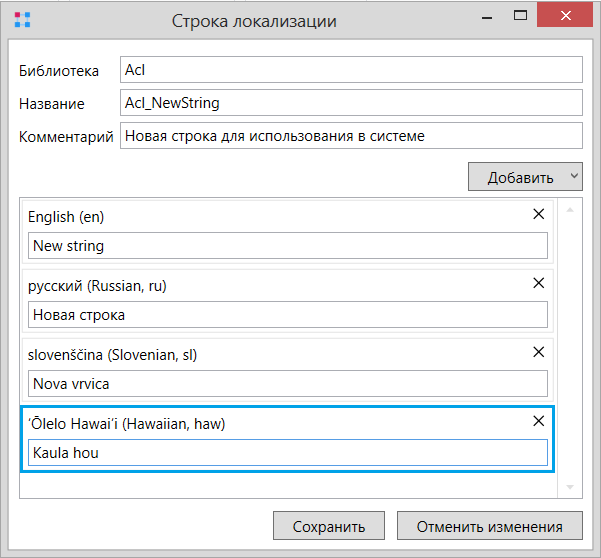Remove the Hawaiian (haw) translation entry
Screen dimensions: 601x558
point(539,421)
